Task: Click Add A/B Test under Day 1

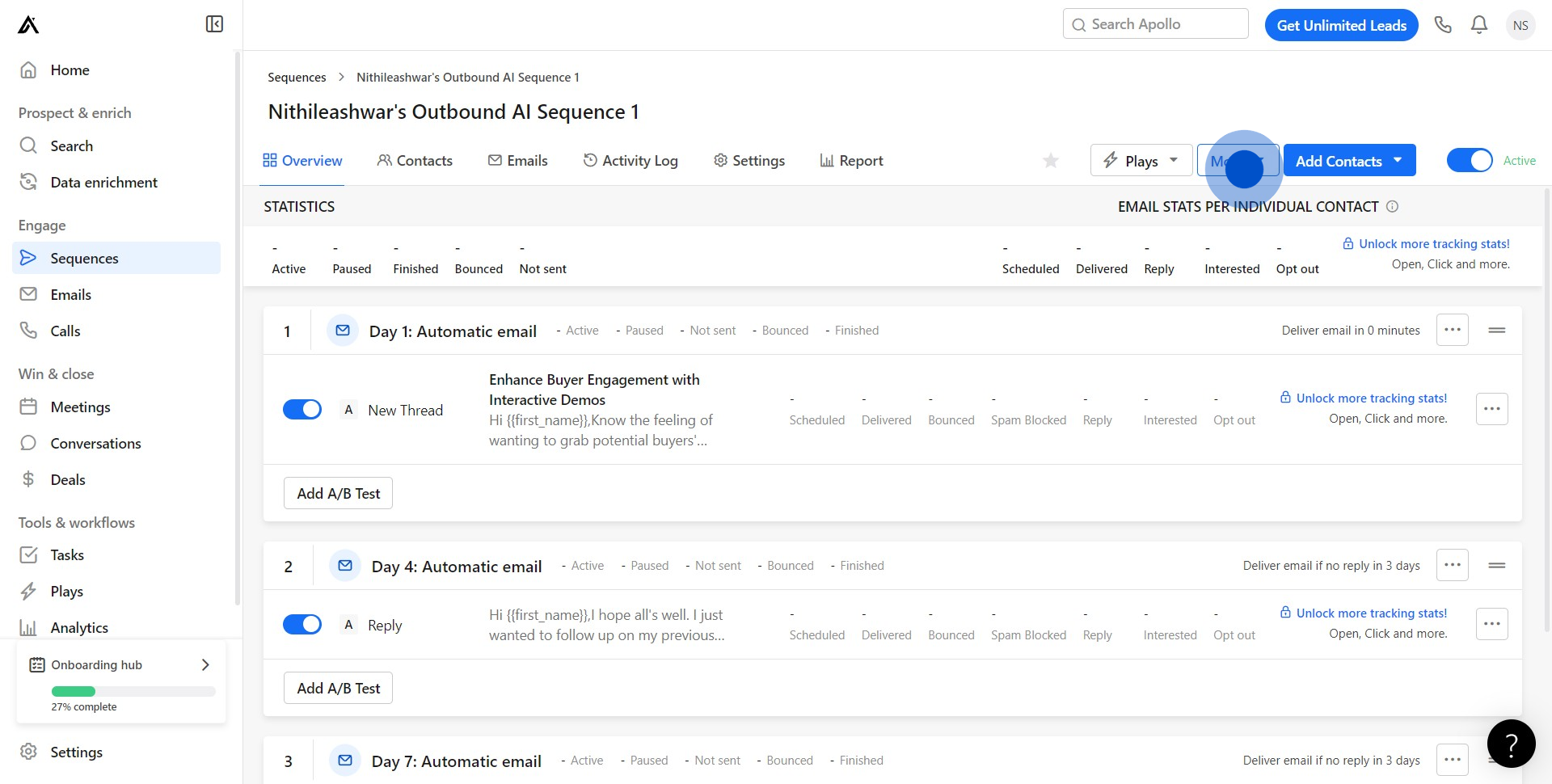Action: [338, 493]
